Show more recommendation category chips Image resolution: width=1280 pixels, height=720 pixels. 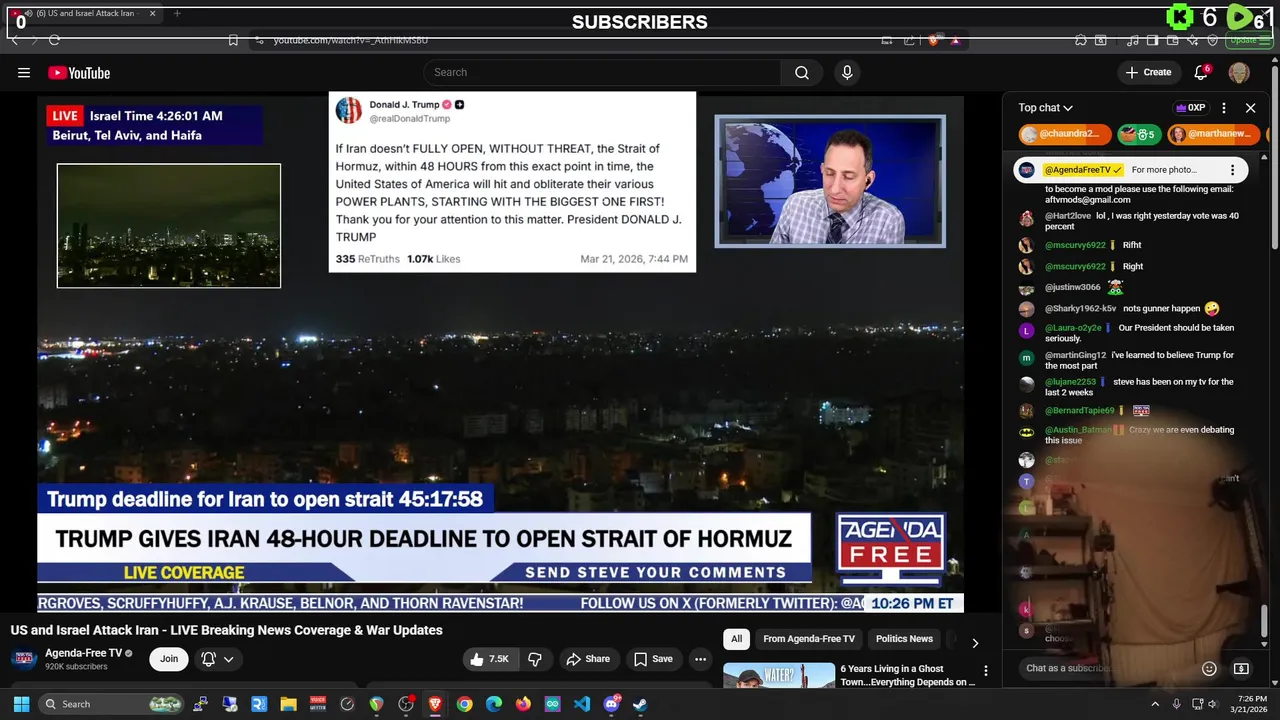tap(975, 643)
